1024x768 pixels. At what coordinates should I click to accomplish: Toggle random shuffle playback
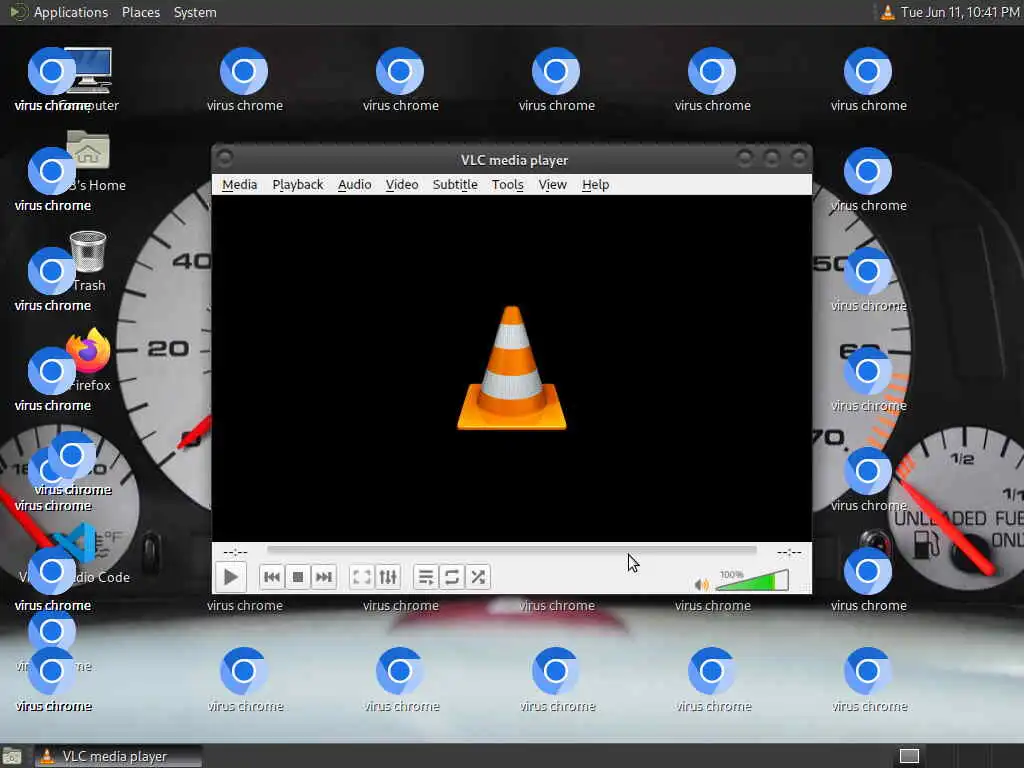pos(478,577)
